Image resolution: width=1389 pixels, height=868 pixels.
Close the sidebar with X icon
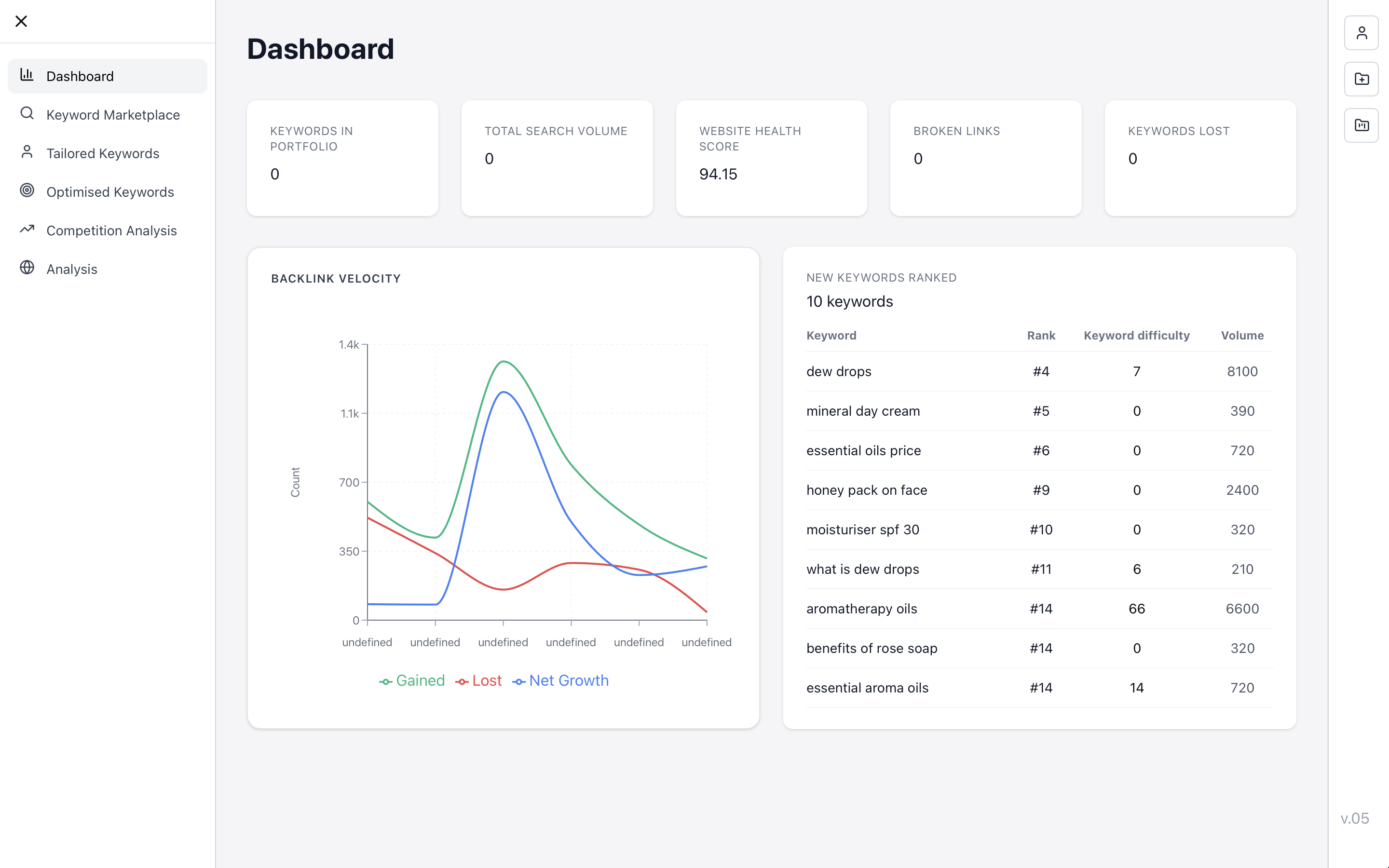point(21,21)
